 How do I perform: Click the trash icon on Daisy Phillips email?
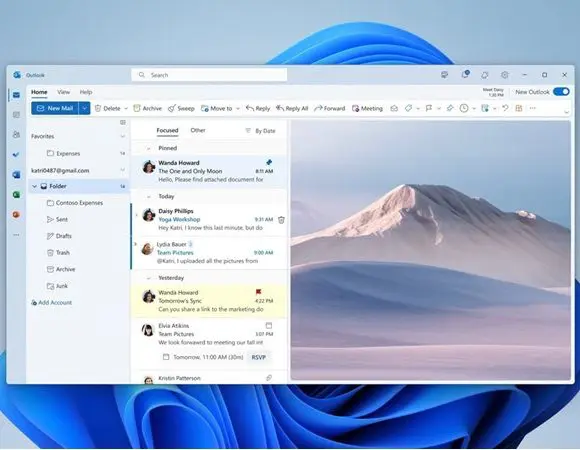281,220
